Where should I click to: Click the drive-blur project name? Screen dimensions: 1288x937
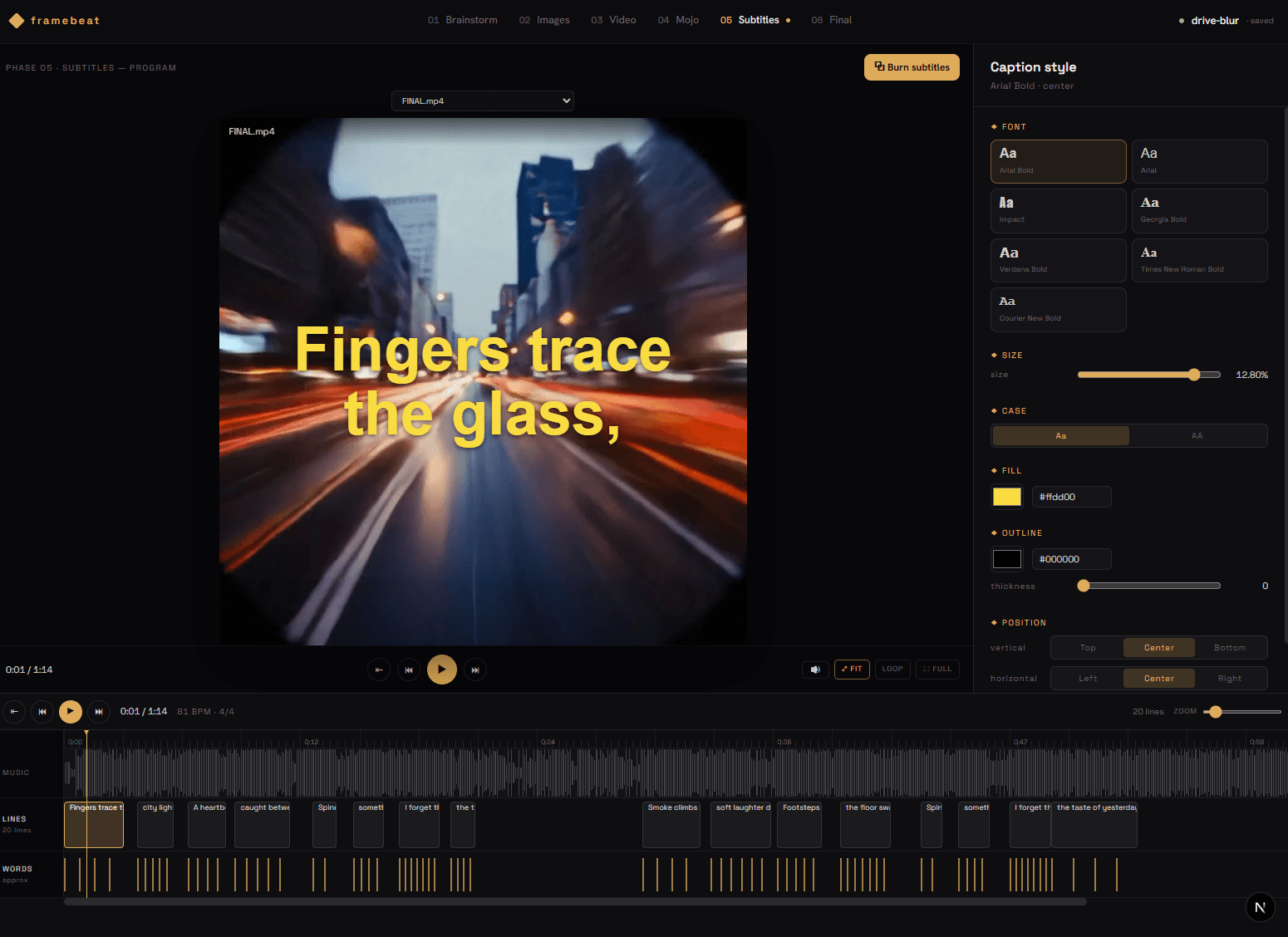(1215, 21)
